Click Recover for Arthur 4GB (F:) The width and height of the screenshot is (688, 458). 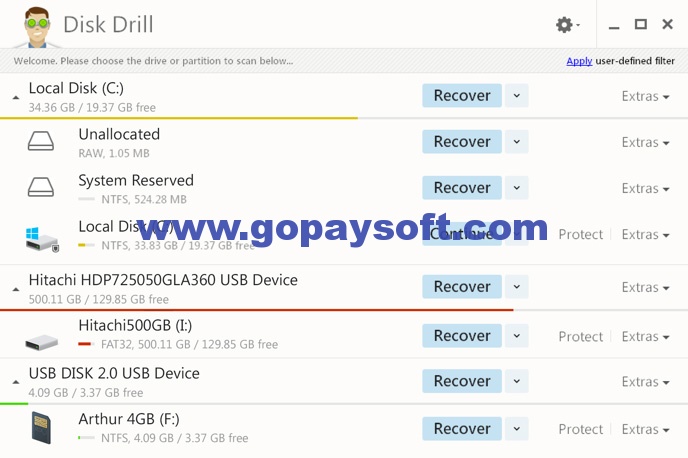click(x=462, y=429)
